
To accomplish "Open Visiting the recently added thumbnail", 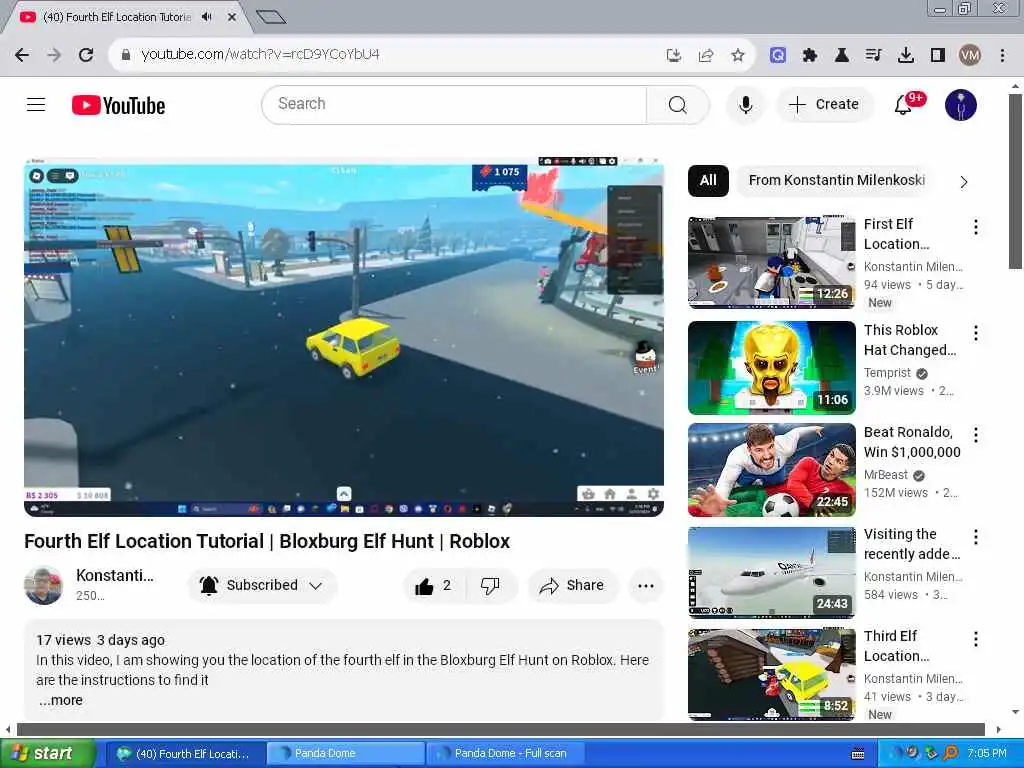I will click(x=771, y=571).
